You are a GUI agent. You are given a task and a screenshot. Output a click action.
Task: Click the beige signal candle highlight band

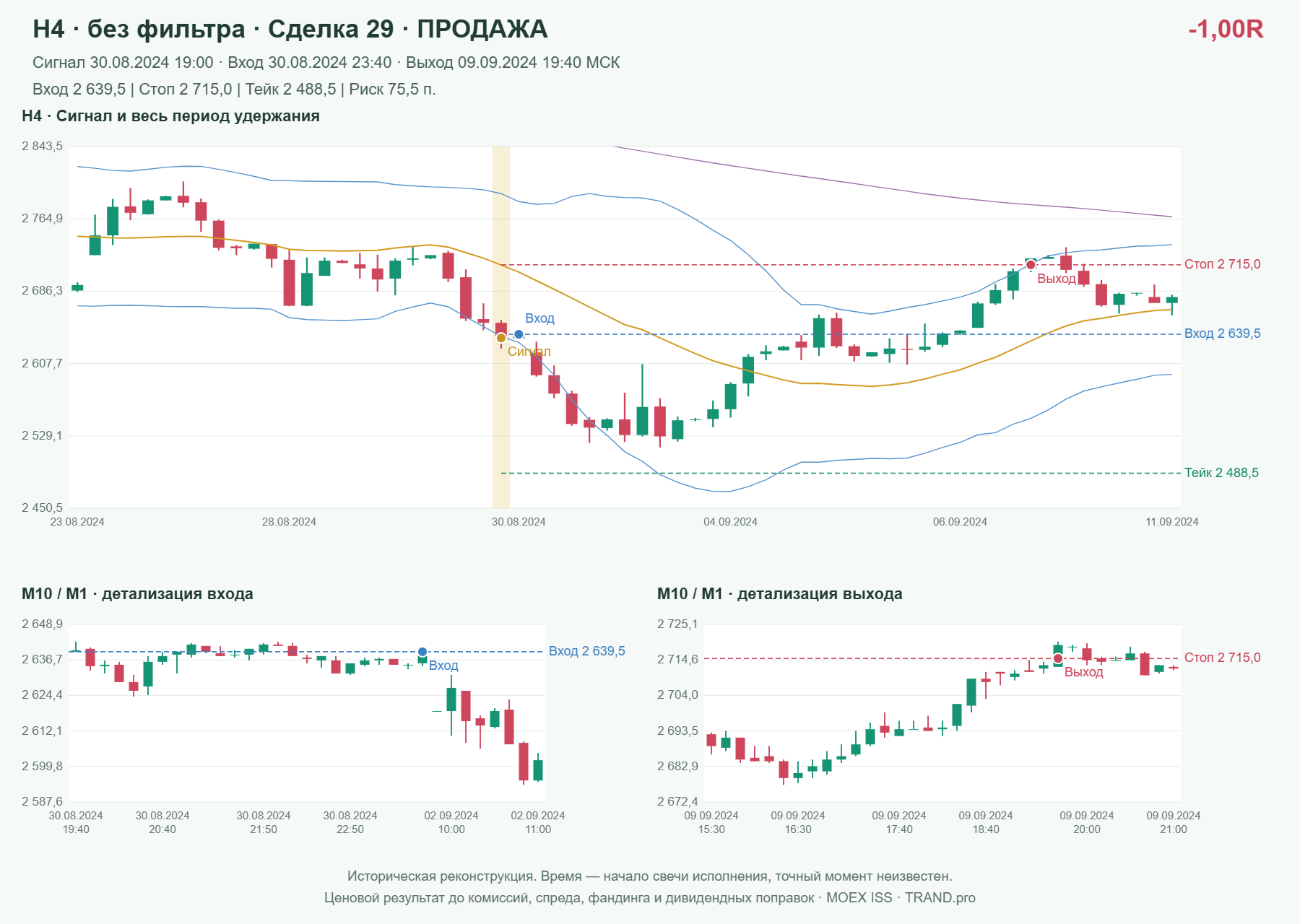point(501,327)
